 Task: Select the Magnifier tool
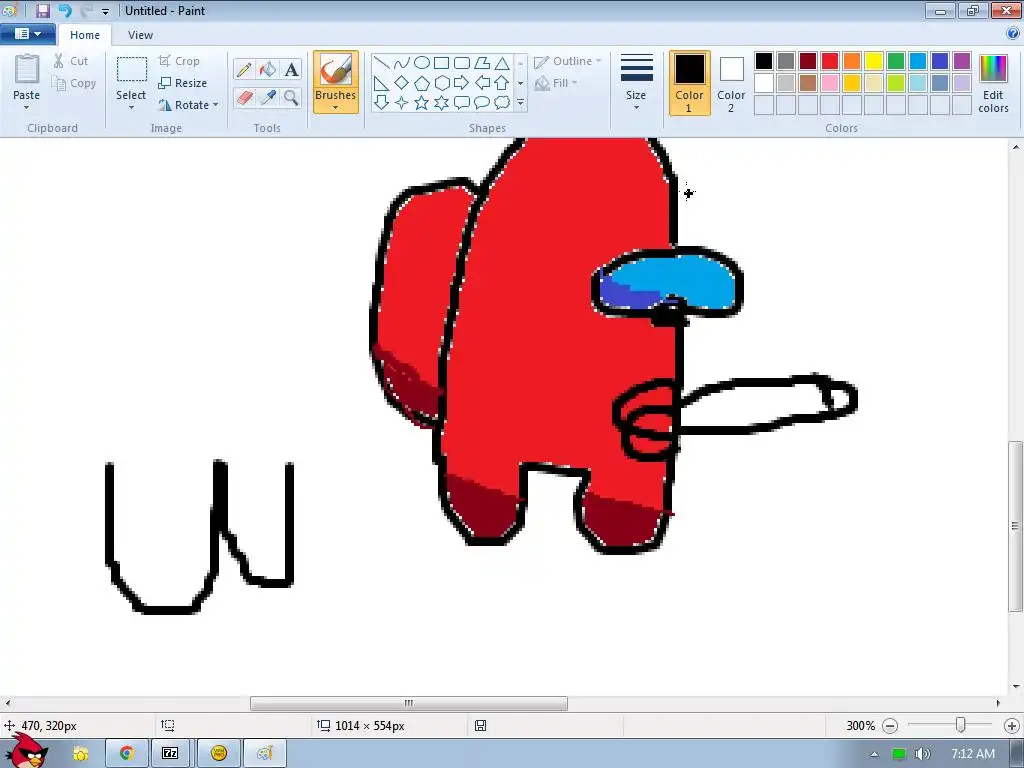(291, 97)
